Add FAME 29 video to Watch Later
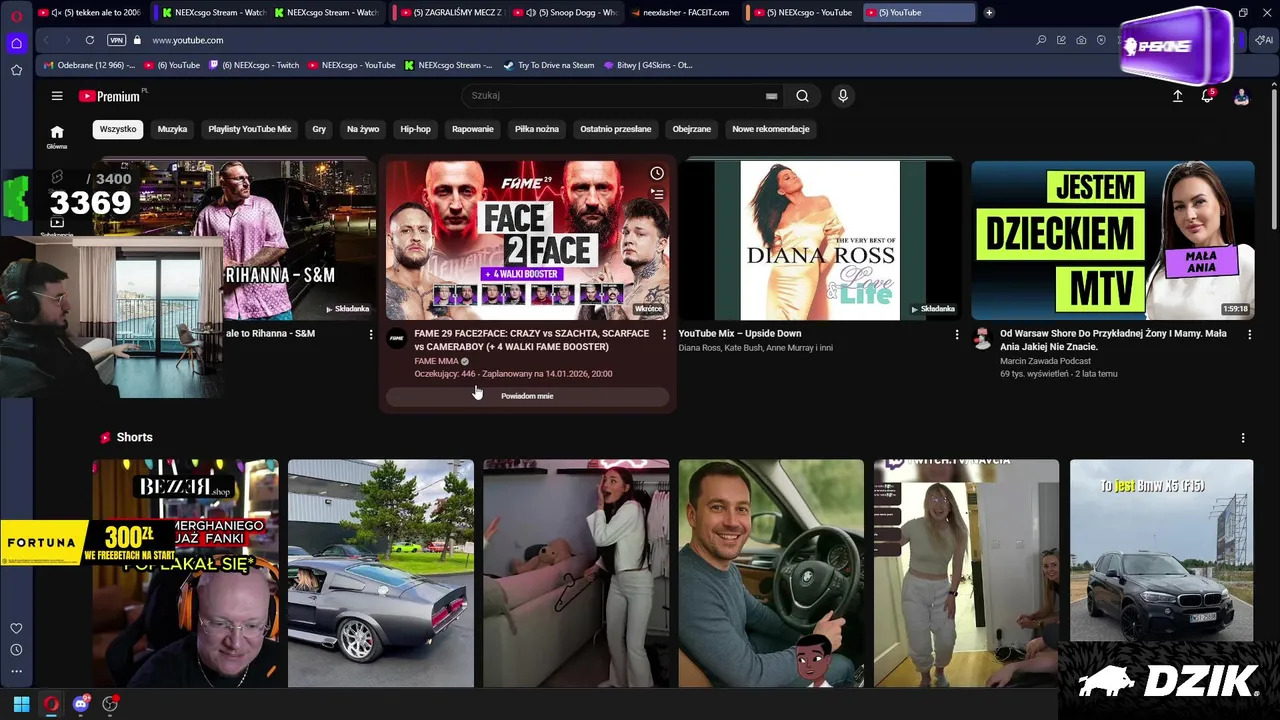The width and height of the screenshot is (1280, 720). pos(657,173)
